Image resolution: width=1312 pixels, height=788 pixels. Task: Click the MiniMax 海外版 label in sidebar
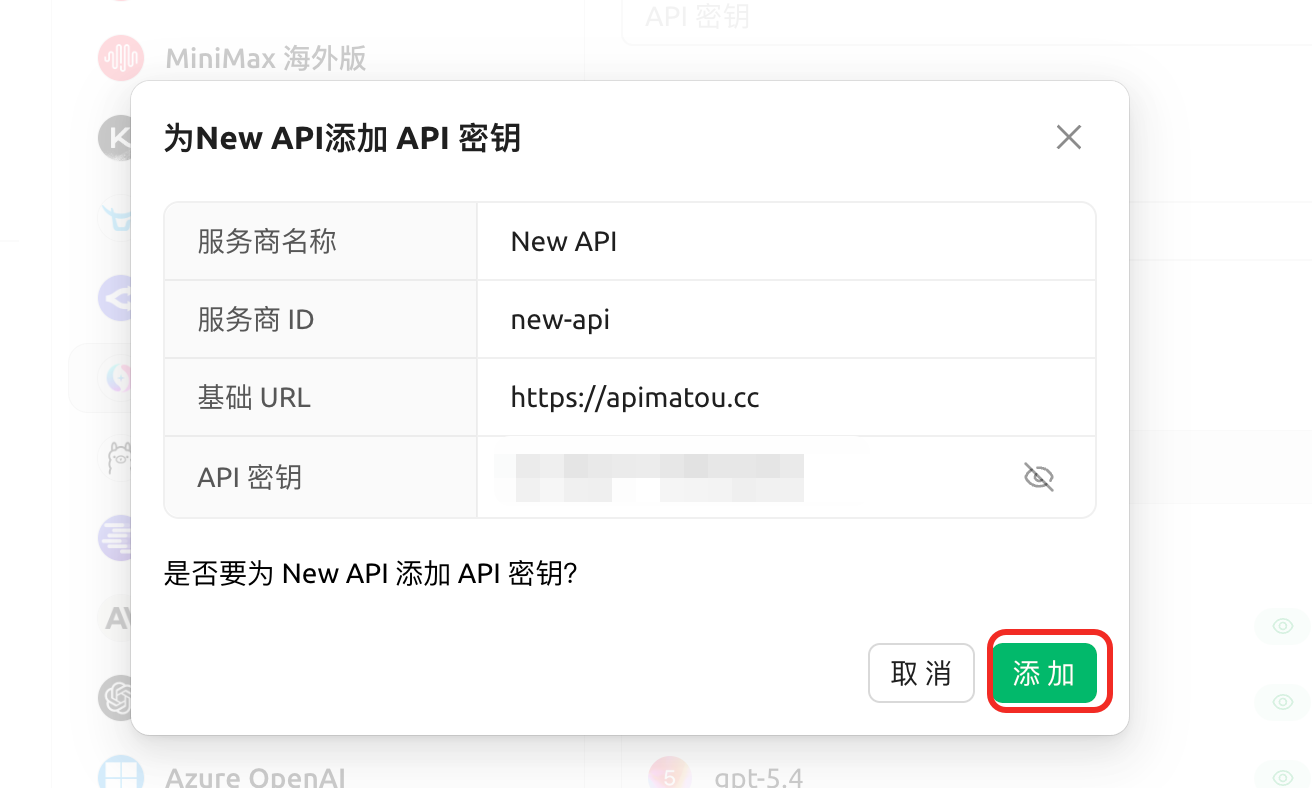[x=266, y=58]
